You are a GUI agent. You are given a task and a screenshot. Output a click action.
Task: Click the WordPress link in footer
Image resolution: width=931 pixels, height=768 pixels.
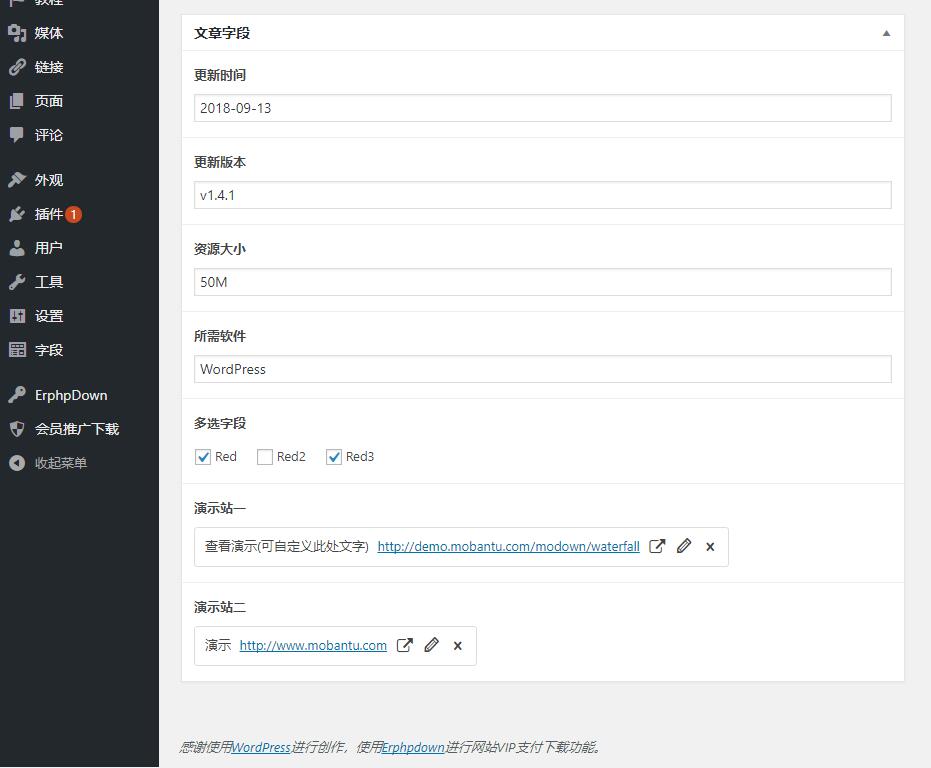[261, 747]
